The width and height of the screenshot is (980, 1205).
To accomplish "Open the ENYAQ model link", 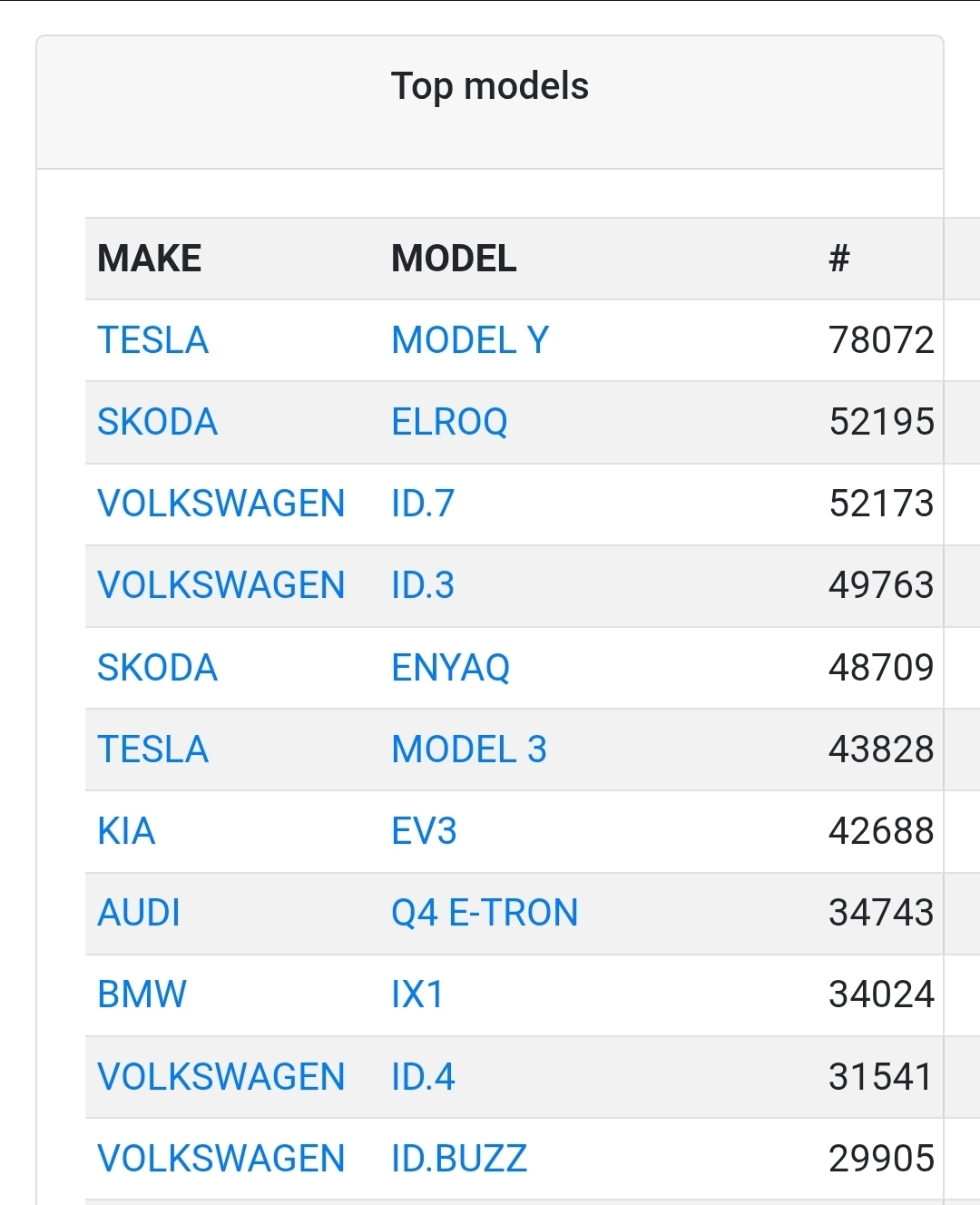I will (x=450, y=668).
